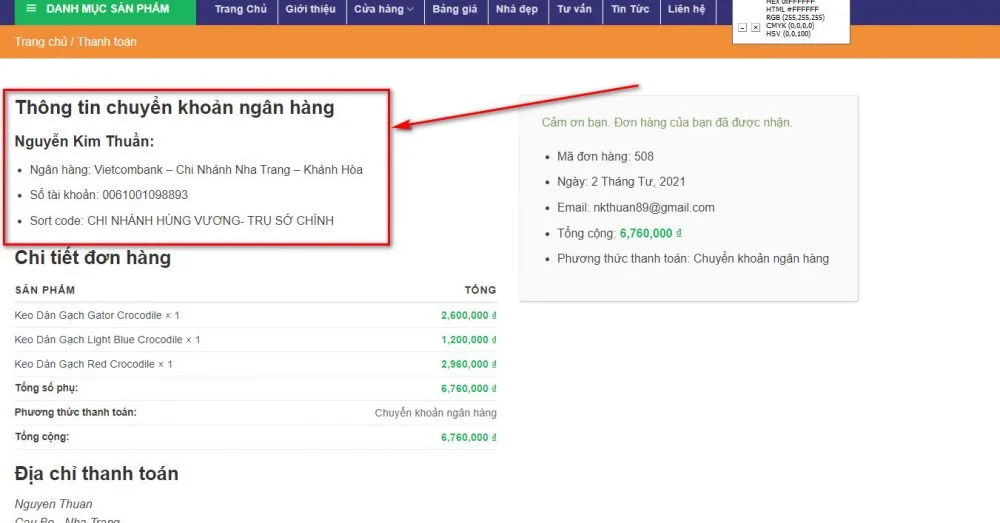1000x523 pixels.
Task: Go to the Trang Chủ menu item
Action: pyautogui.click(x=241, y=9)
